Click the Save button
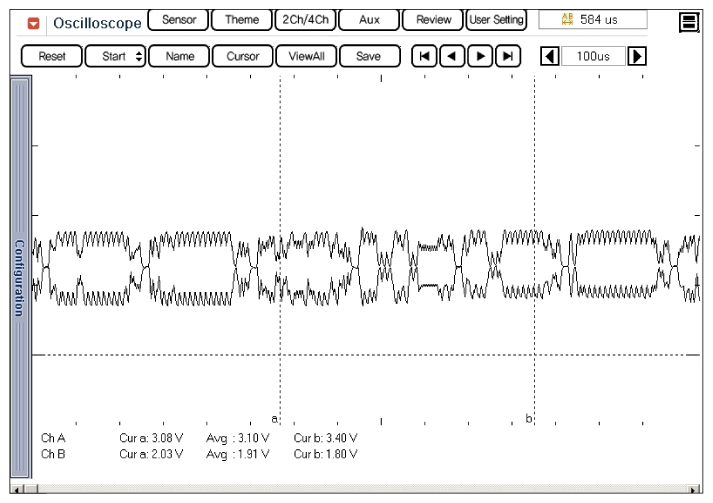This screenshot has height=503, width=713. pos(369,57)
